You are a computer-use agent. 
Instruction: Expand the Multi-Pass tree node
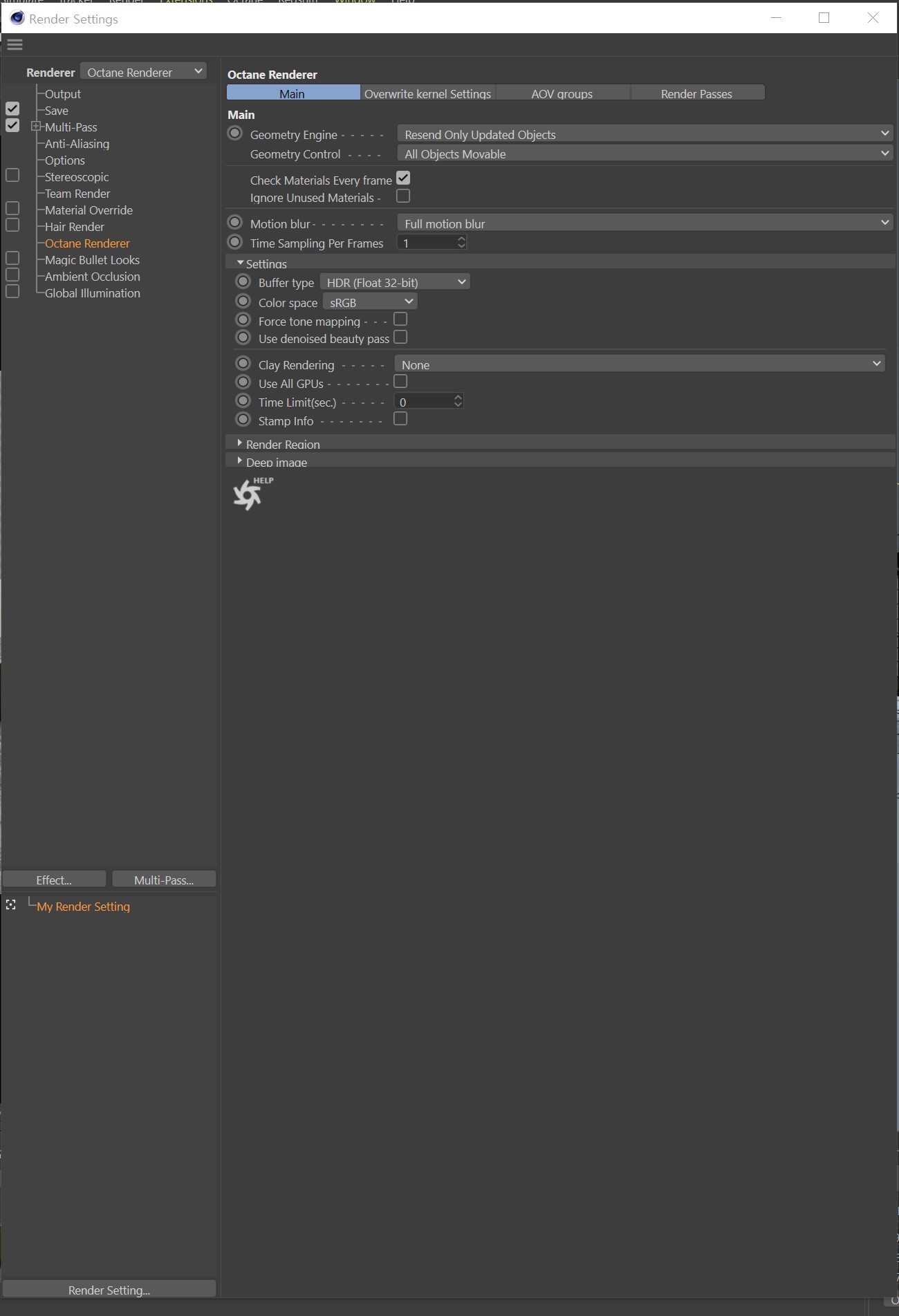(36, 127)
